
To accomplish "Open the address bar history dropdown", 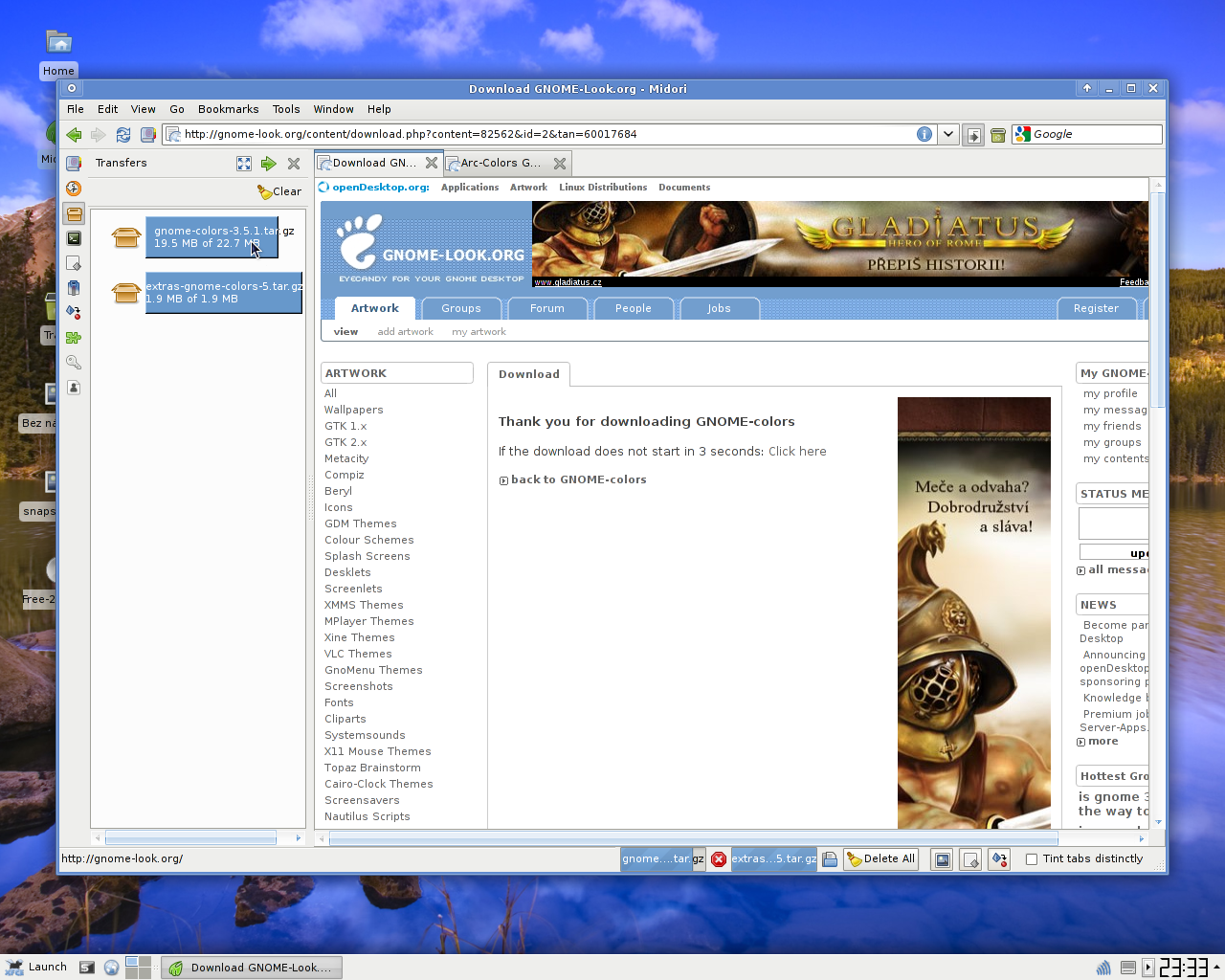I will (x=948, y=134).
